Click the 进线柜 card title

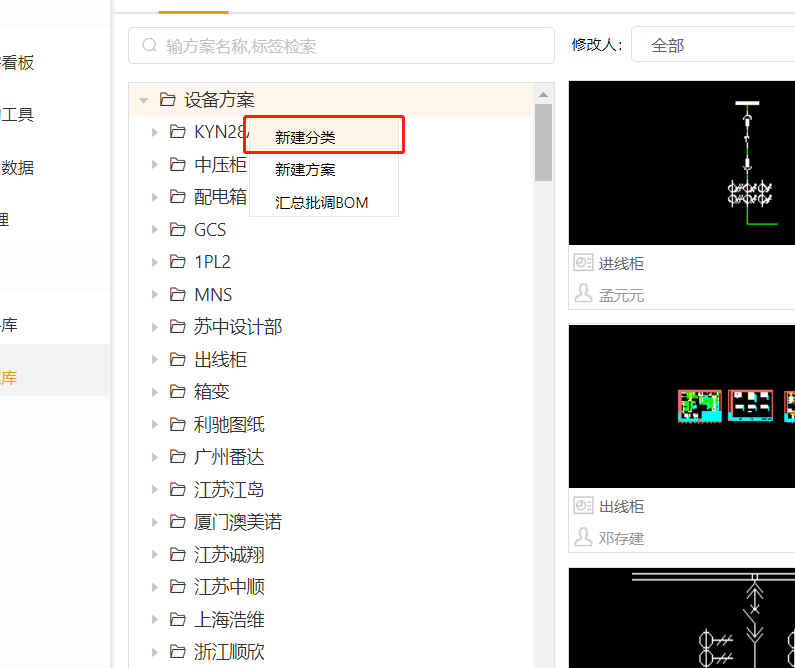pos(621,264)
